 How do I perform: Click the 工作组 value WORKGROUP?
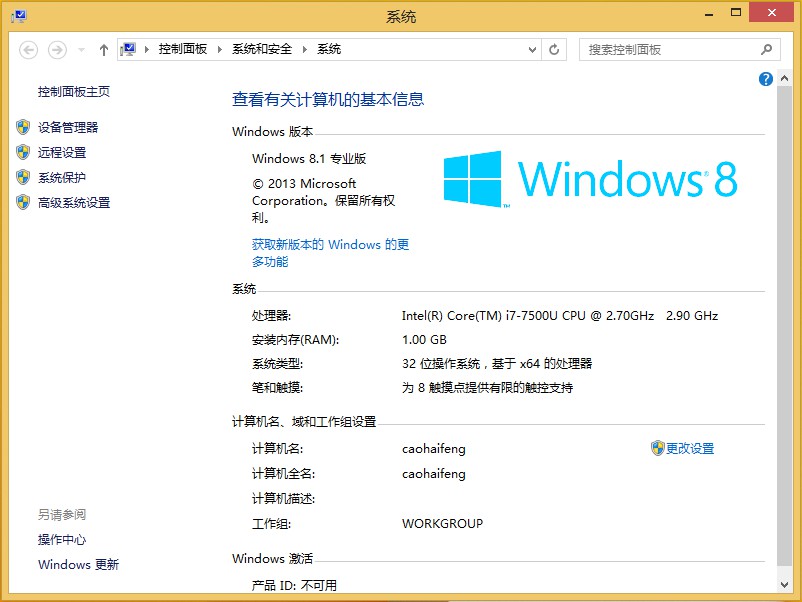442,524
